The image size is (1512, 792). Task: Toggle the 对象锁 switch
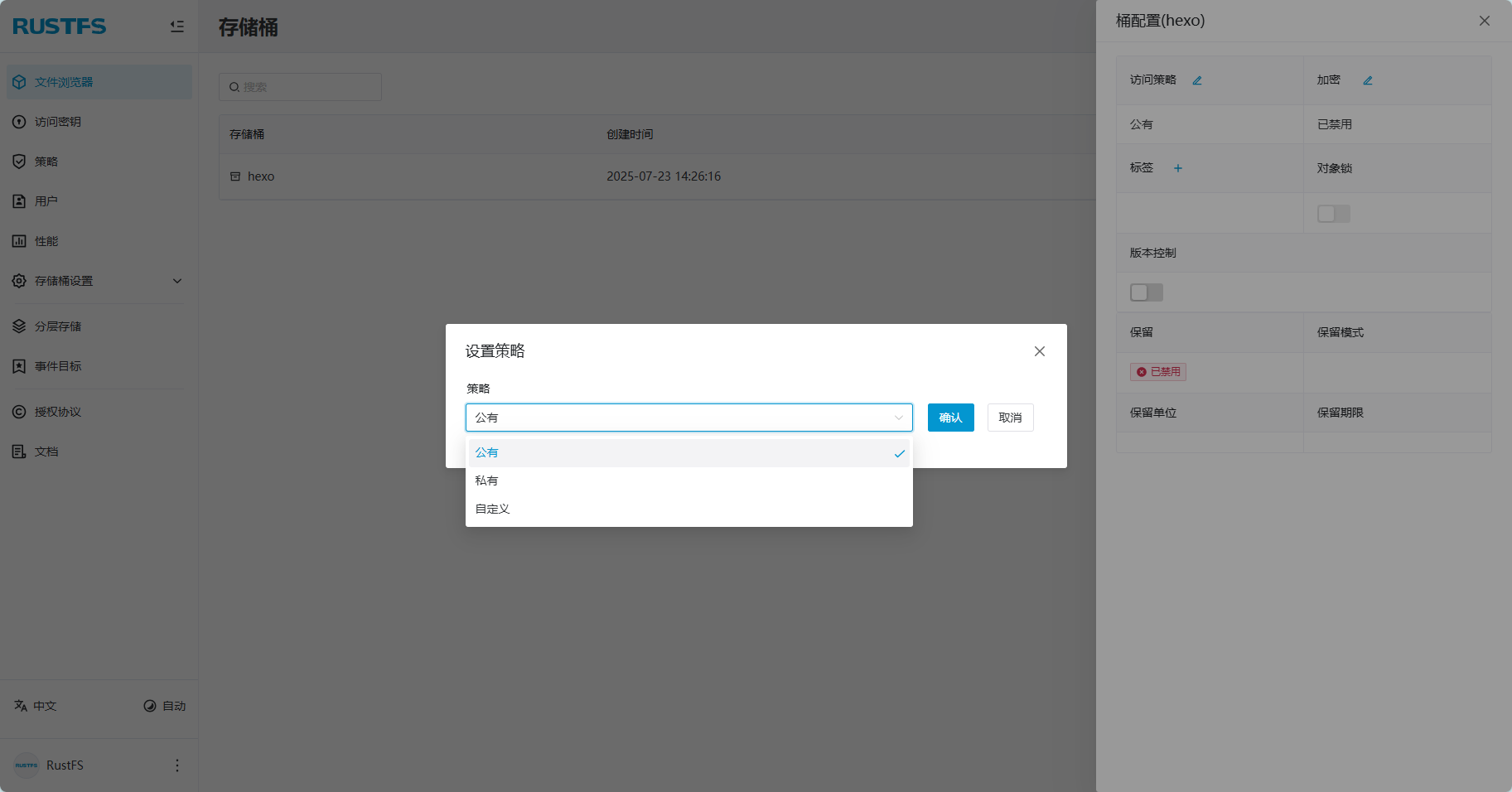(1333, 214)
